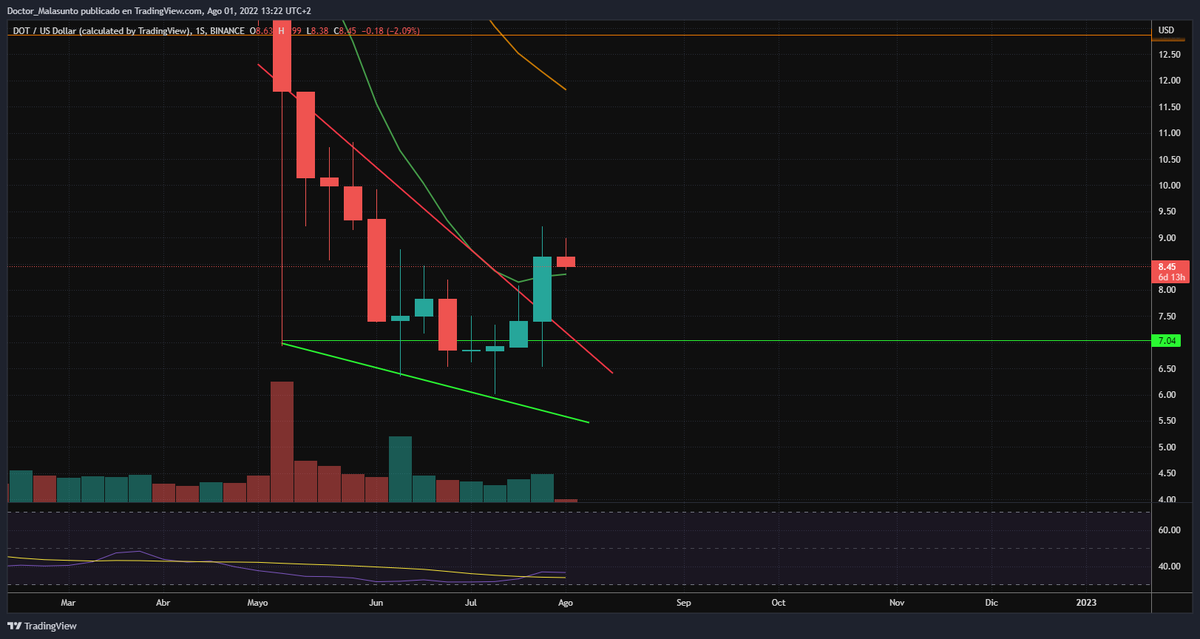Screen dimensions: 1200x639
Task: Click the 12.00 price axis label
Action: tap(1169, 80)
